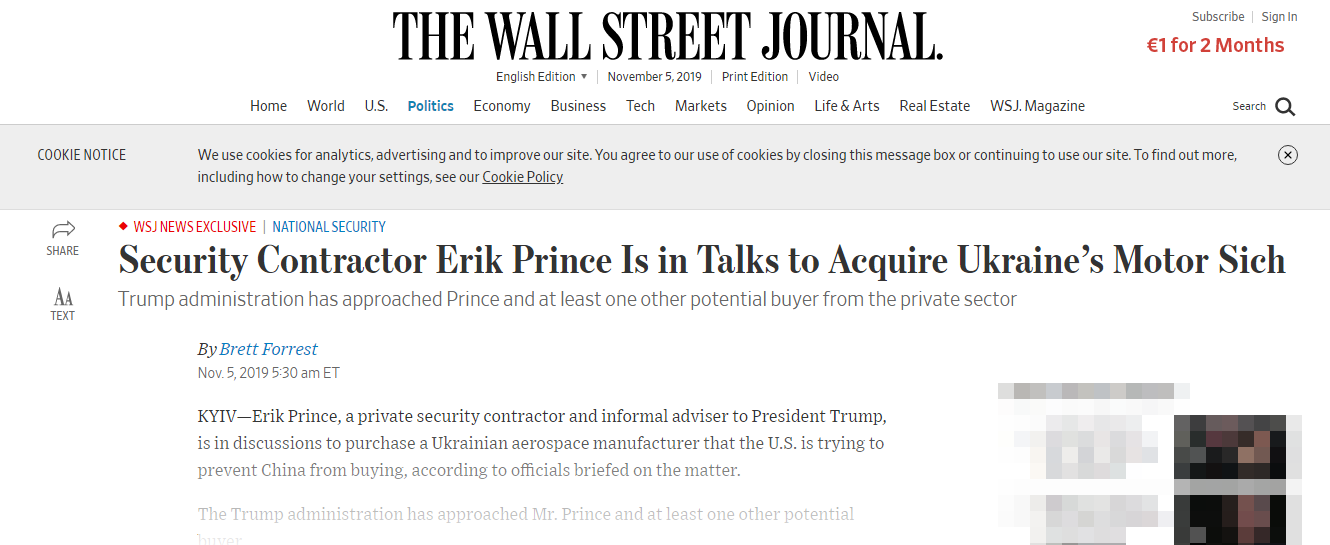The width and height of the screenshot is (1330, 545).
Task: Click The Wall Street Journal logo
Action: click(x=667, y=36)
